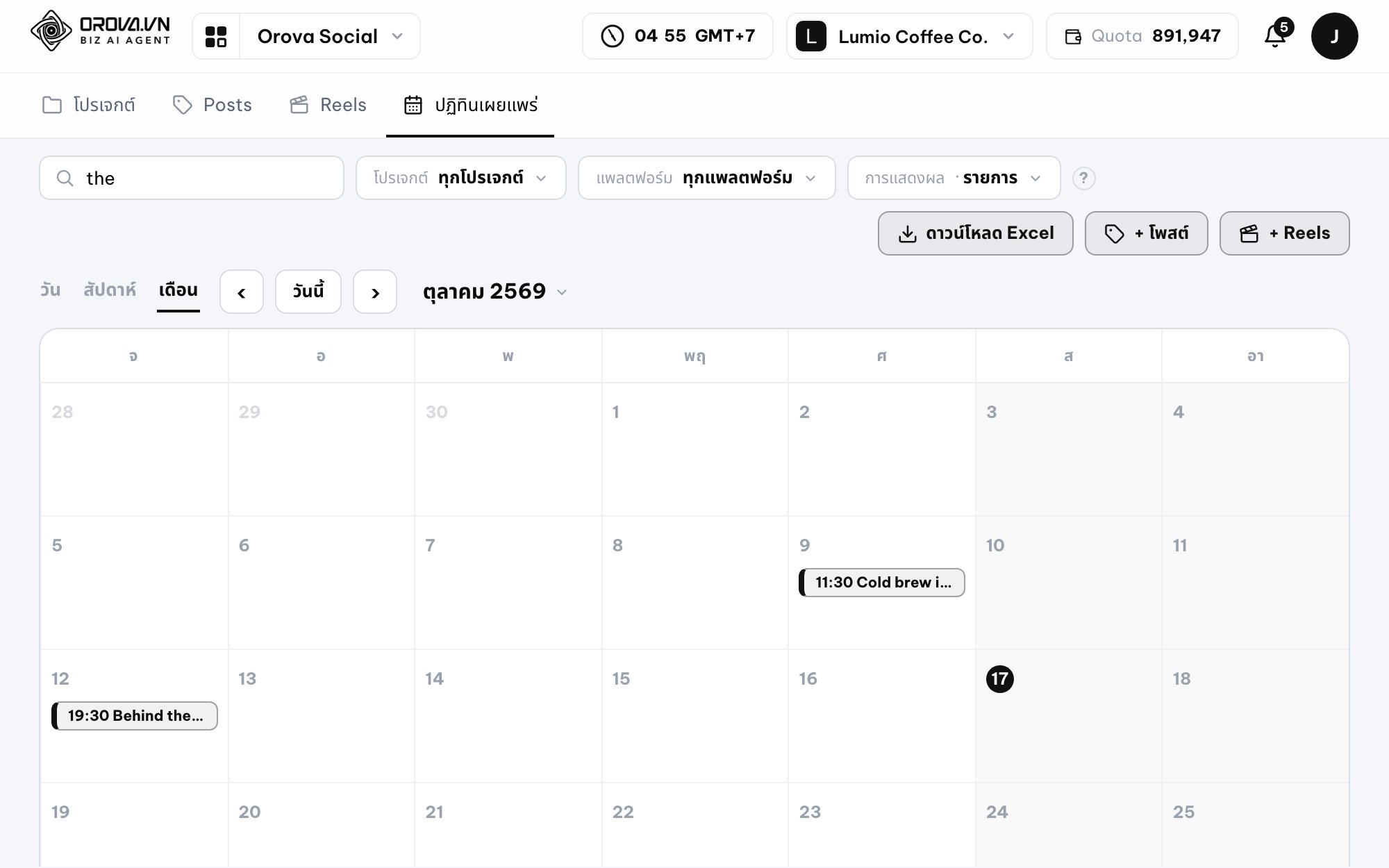This screenshot has height=868, width=1389.
Task: Expand the ตุลาคม 2569 month picker
Action: point(495,292)
